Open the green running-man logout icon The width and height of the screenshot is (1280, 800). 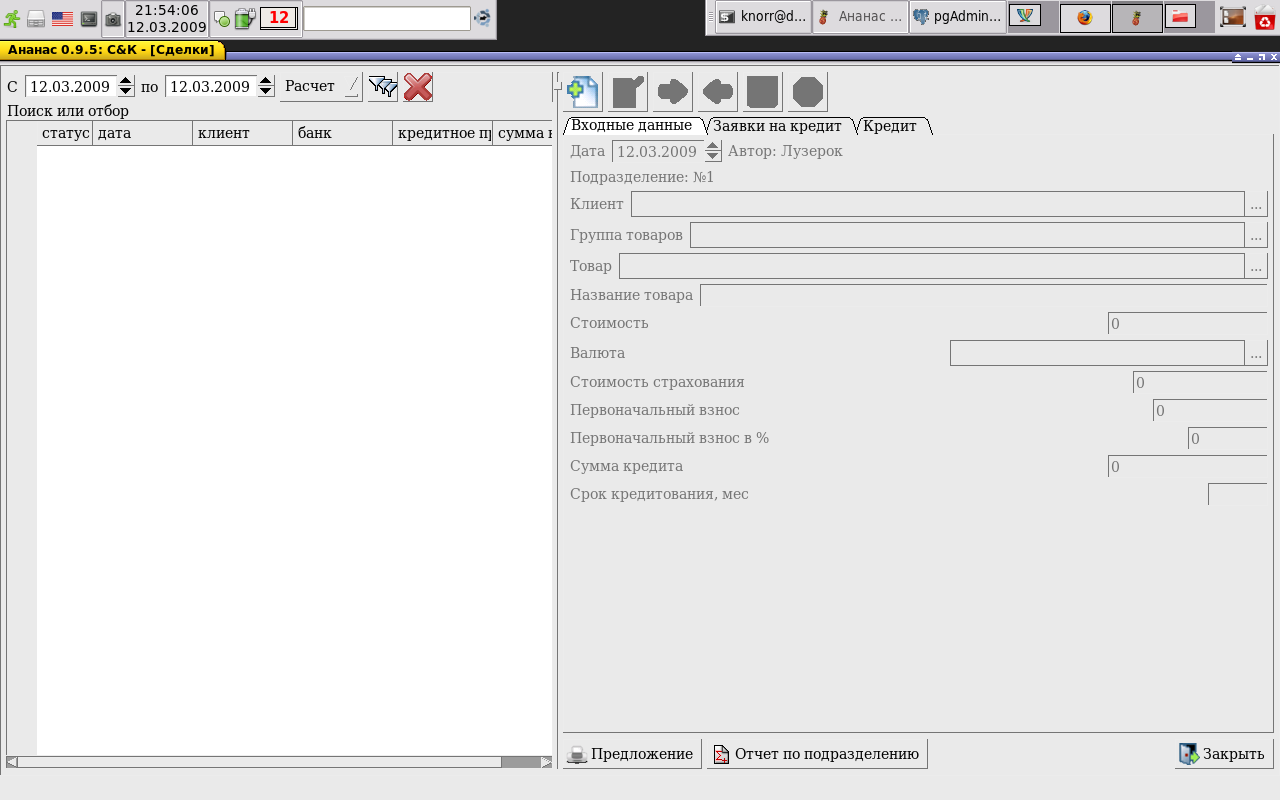[x=12, y=18]
